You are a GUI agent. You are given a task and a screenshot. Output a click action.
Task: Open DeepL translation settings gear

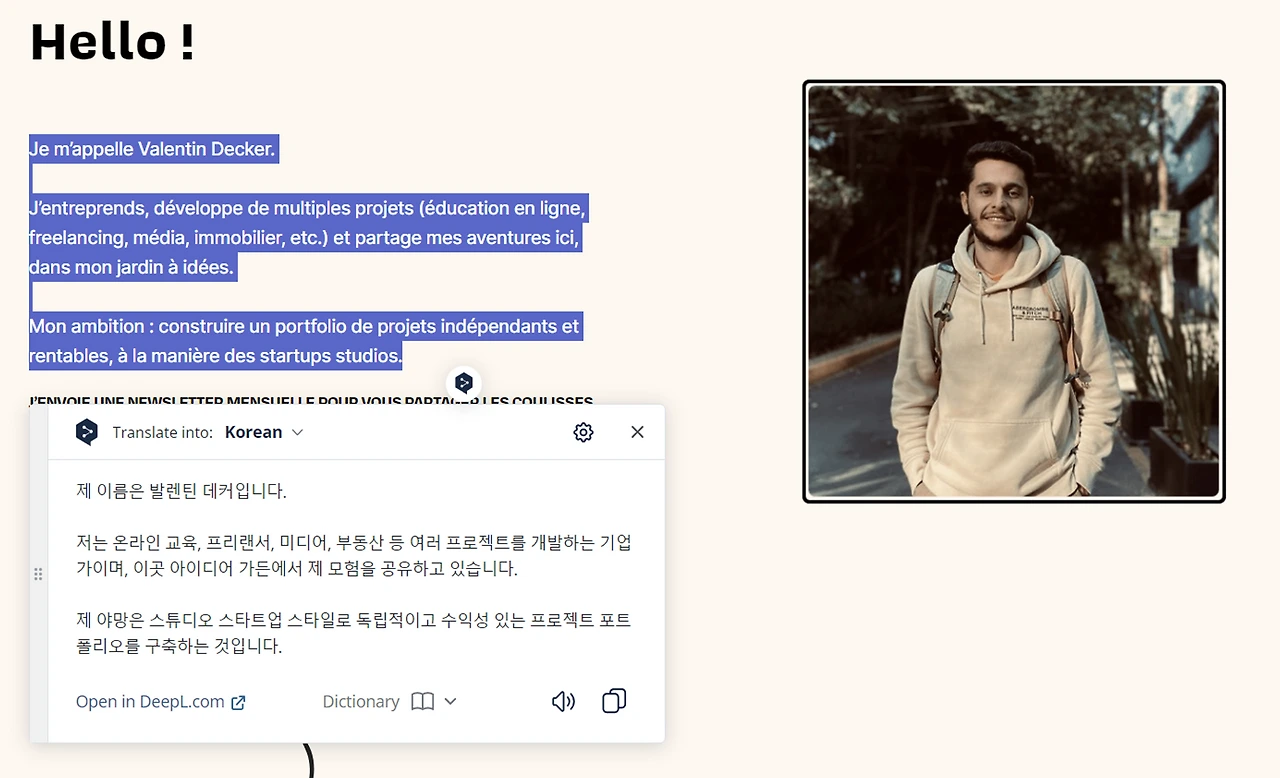pyautogui.click(x=583, y=432)
